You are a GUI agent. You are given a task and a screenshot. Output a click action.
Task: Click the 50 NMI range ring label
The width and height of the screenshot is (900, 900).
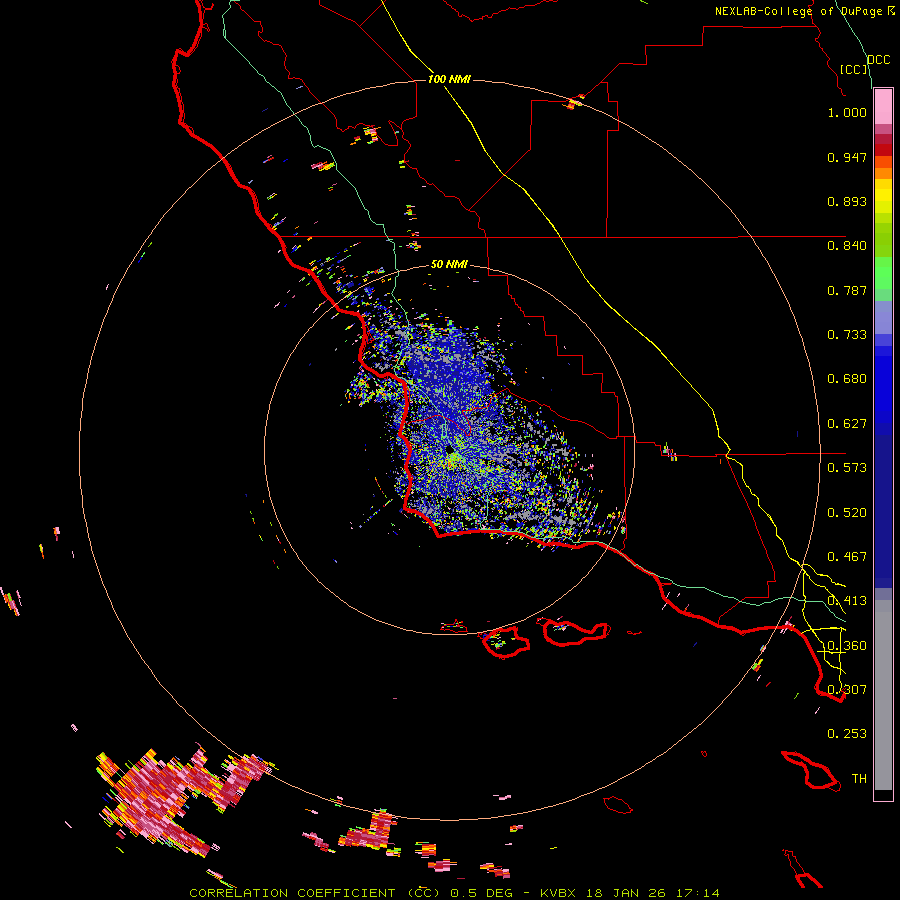point(449,265)
